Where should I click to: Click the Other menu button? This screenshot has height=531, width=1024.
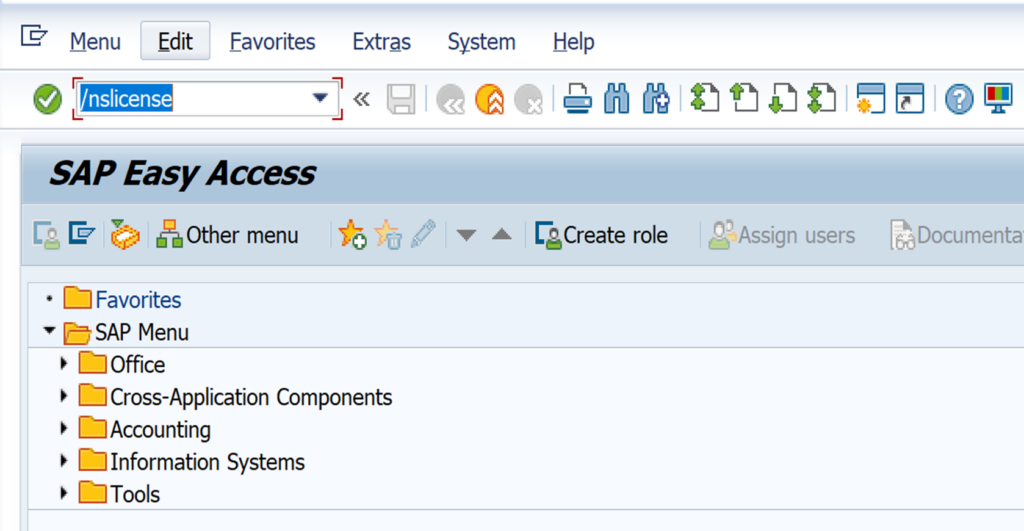coord(227,235)
